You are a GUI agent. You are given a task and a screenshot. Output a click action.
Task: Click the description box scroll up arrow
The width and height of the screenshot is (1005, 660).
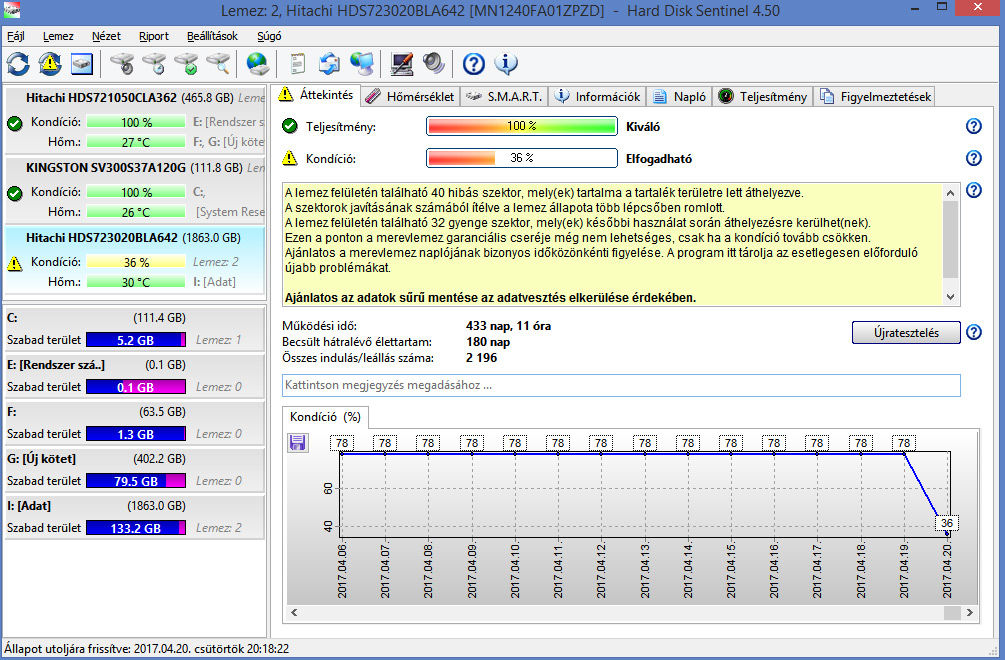click(x=951, y=193)
